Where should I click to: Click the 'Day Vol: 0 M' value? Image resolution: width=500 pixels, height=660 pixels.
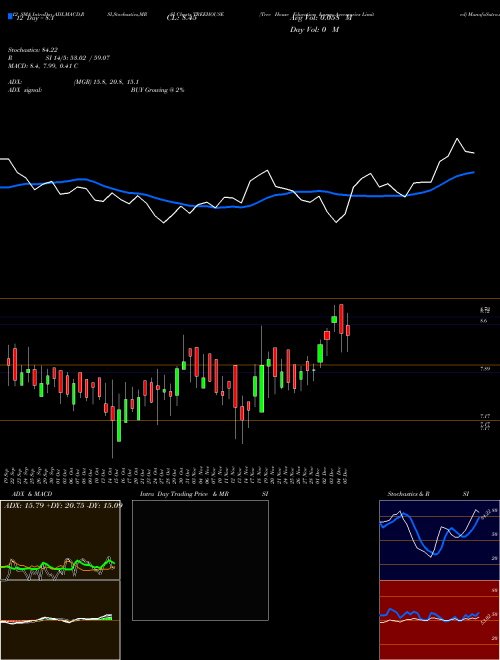pyautogui.click(x=314, y=30)
